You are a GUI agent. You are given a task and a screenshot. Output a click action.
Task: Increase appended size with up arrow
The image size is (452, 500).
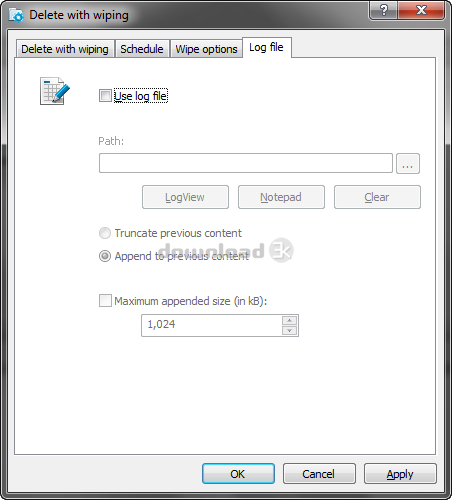289,320
